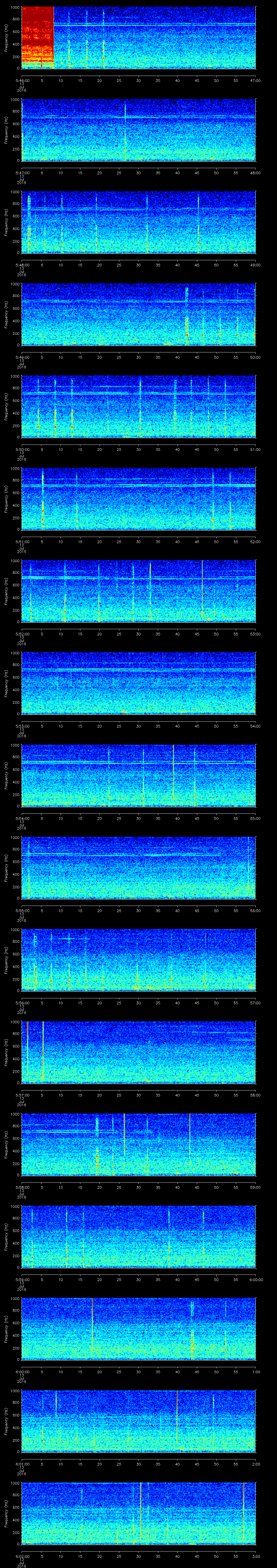
Task: Click the red streak near 5 seconds in the 5:57:00 panel
Action: (x=43, y=1050)
